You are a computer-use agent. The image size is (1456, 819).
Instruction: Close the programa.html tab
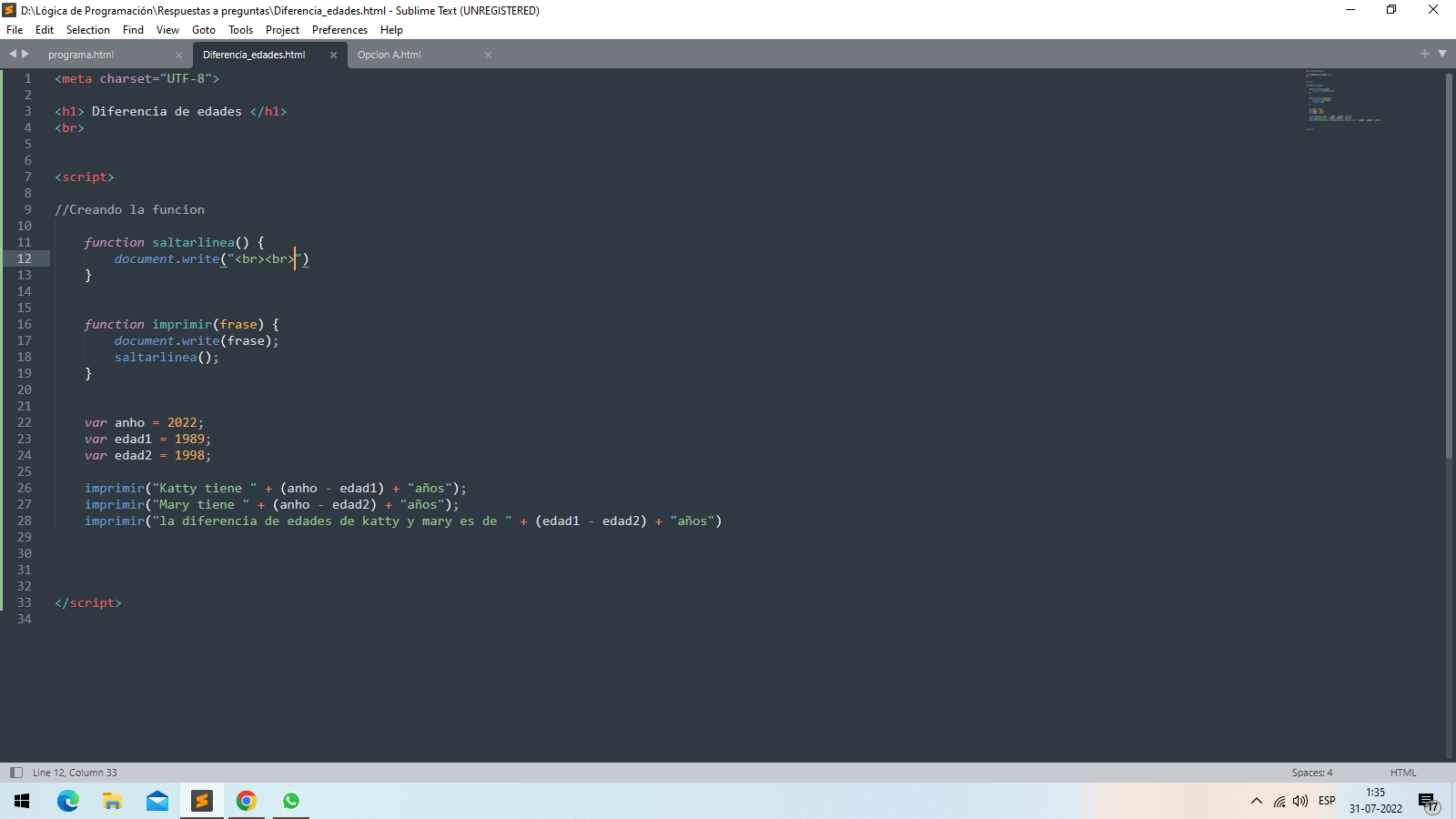pyautogui.click(x=178, y=56)
